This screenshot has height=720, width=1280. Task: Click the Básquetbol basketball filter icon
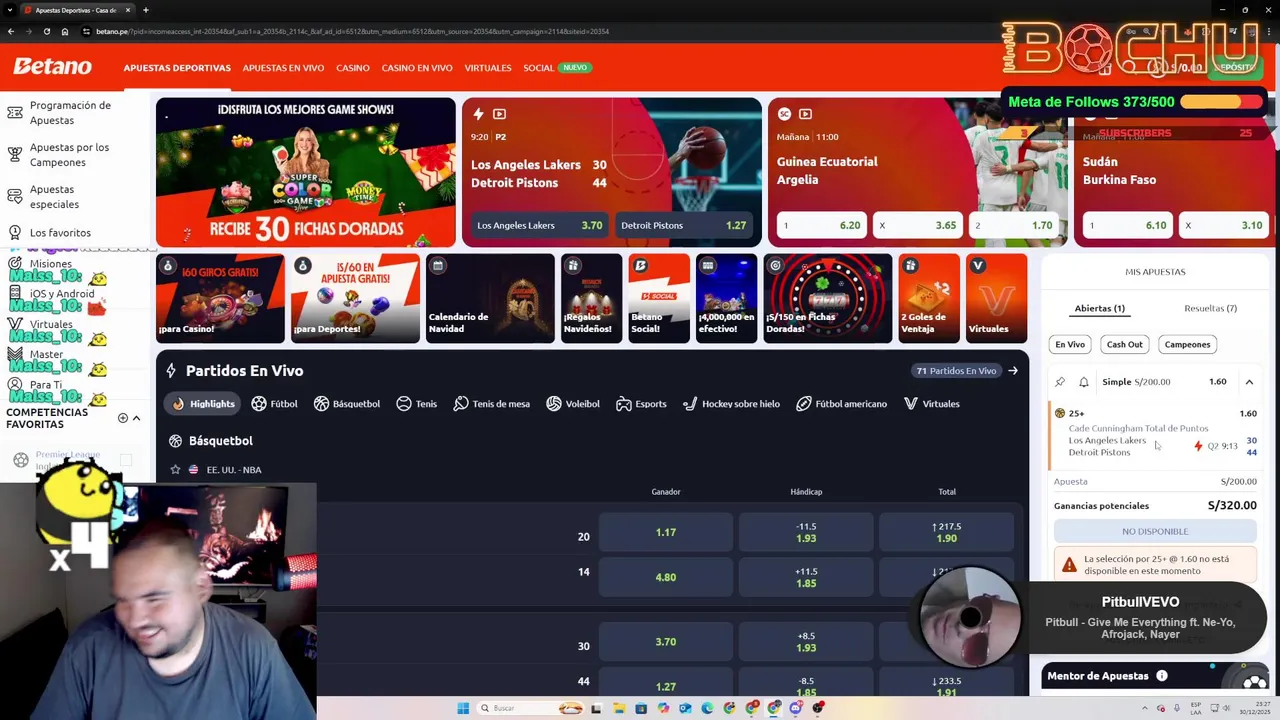click(x=321, y=404)
